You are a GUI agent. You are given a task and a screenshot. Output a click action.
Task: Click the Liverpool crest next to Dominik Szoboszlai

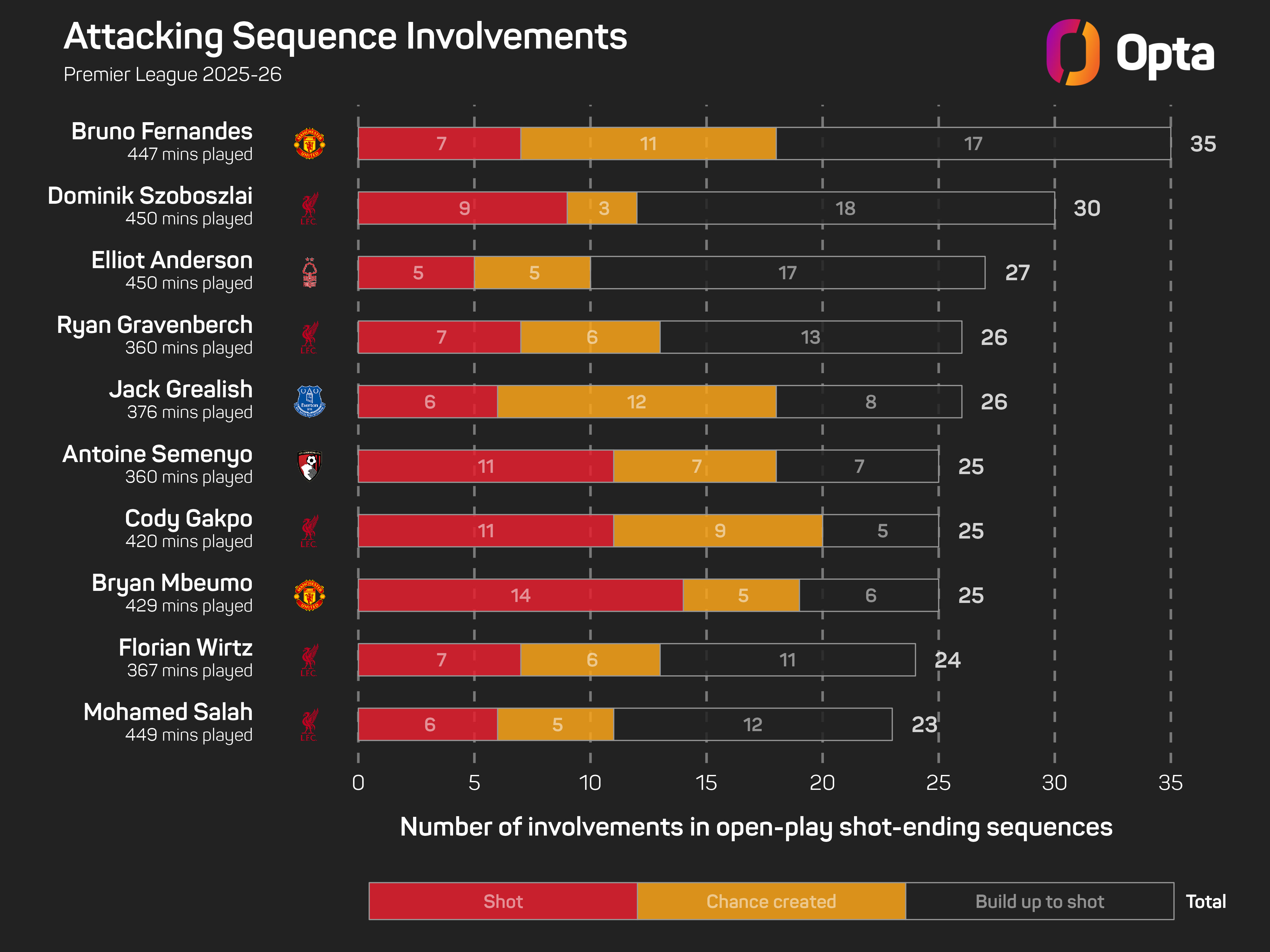pyautogui.click(x=310, y=208)
